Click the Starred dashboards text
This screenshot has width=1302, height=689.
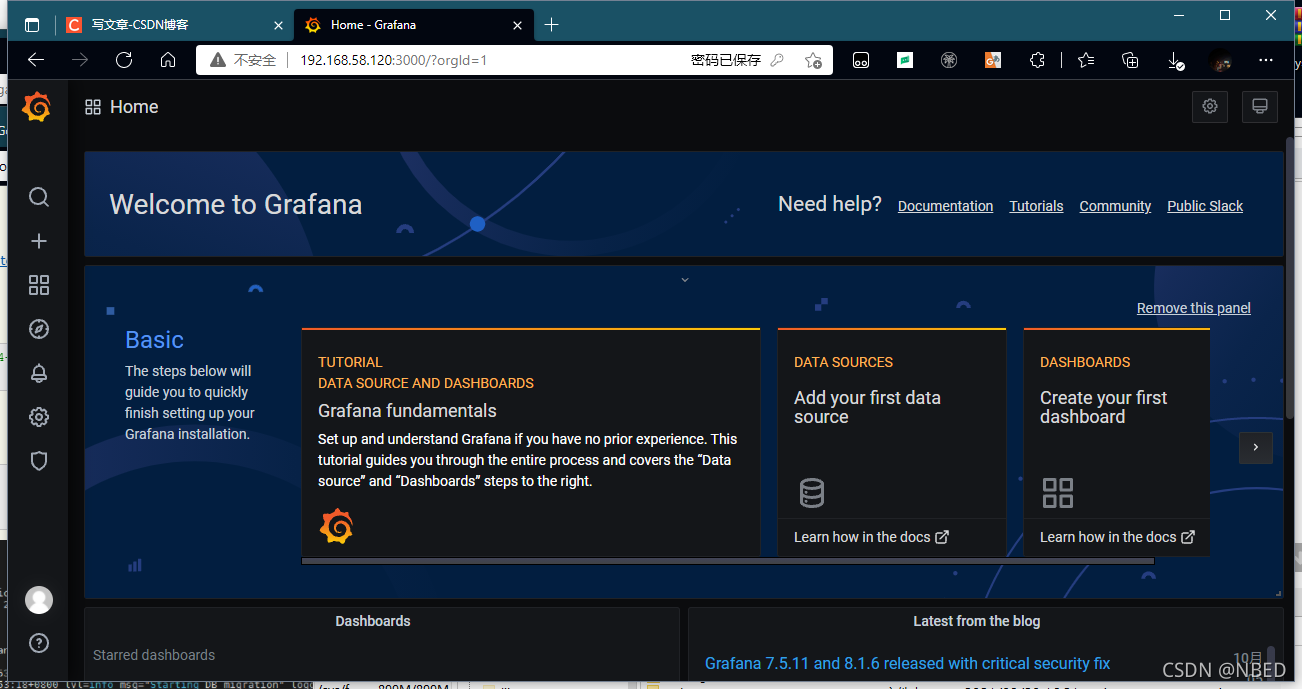(154, 655)
